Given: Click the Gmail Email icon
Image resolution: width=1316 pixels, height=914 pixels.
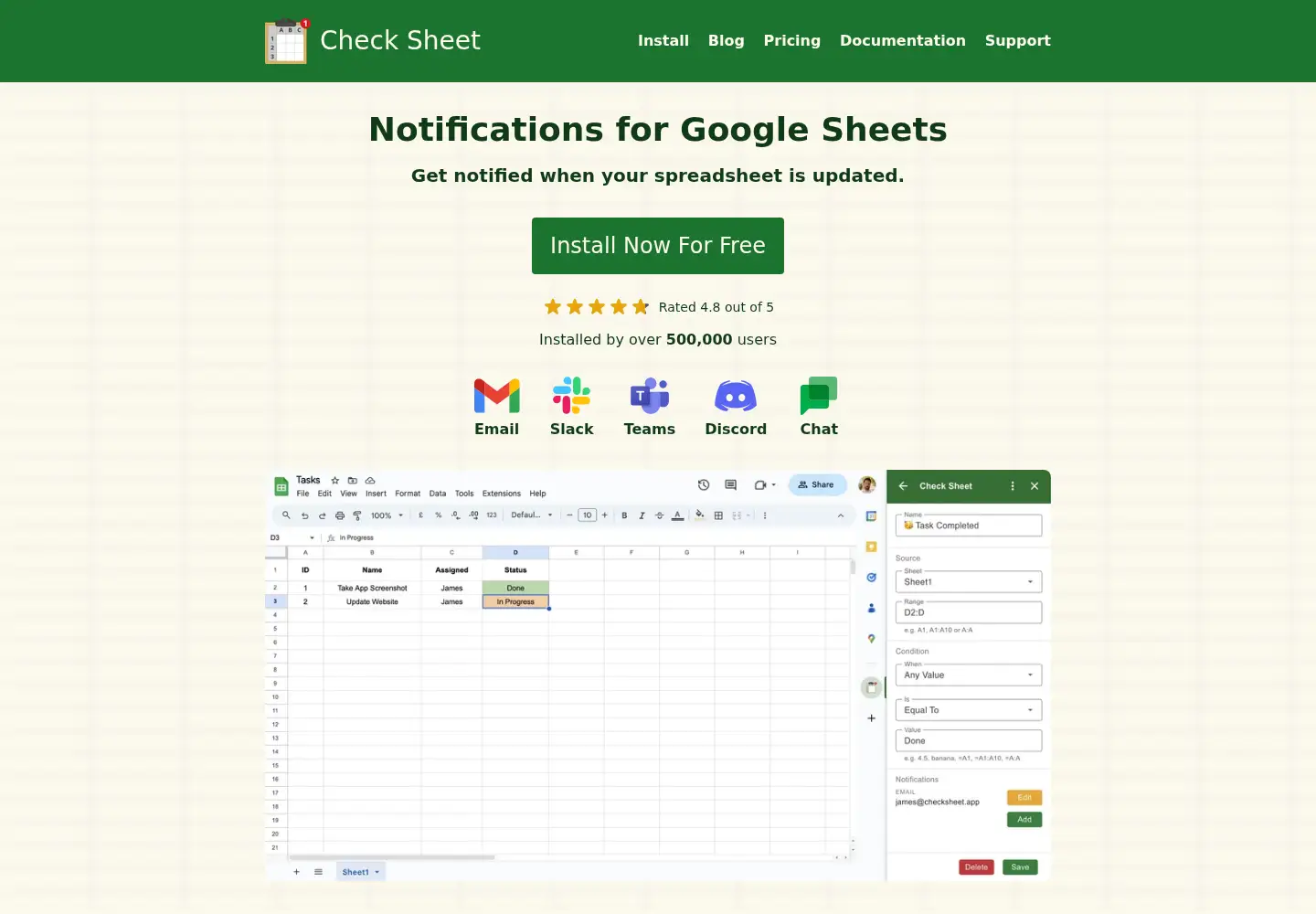Looking at the screenshot, I should tap(497, 396).
